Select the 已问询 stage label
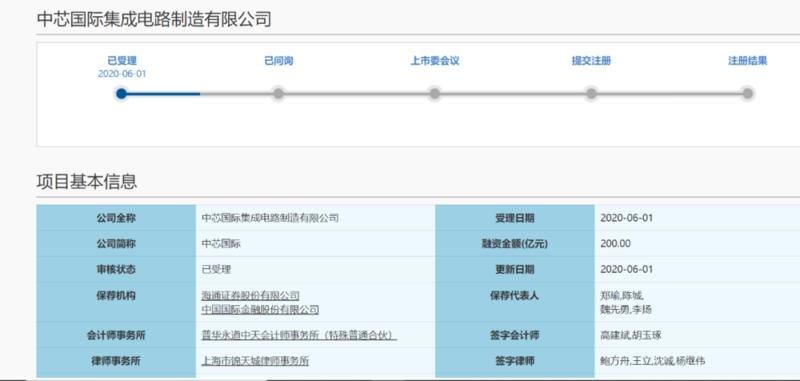Image resolution: width=800 pixels, height=381 pixels. click(279, 61)
